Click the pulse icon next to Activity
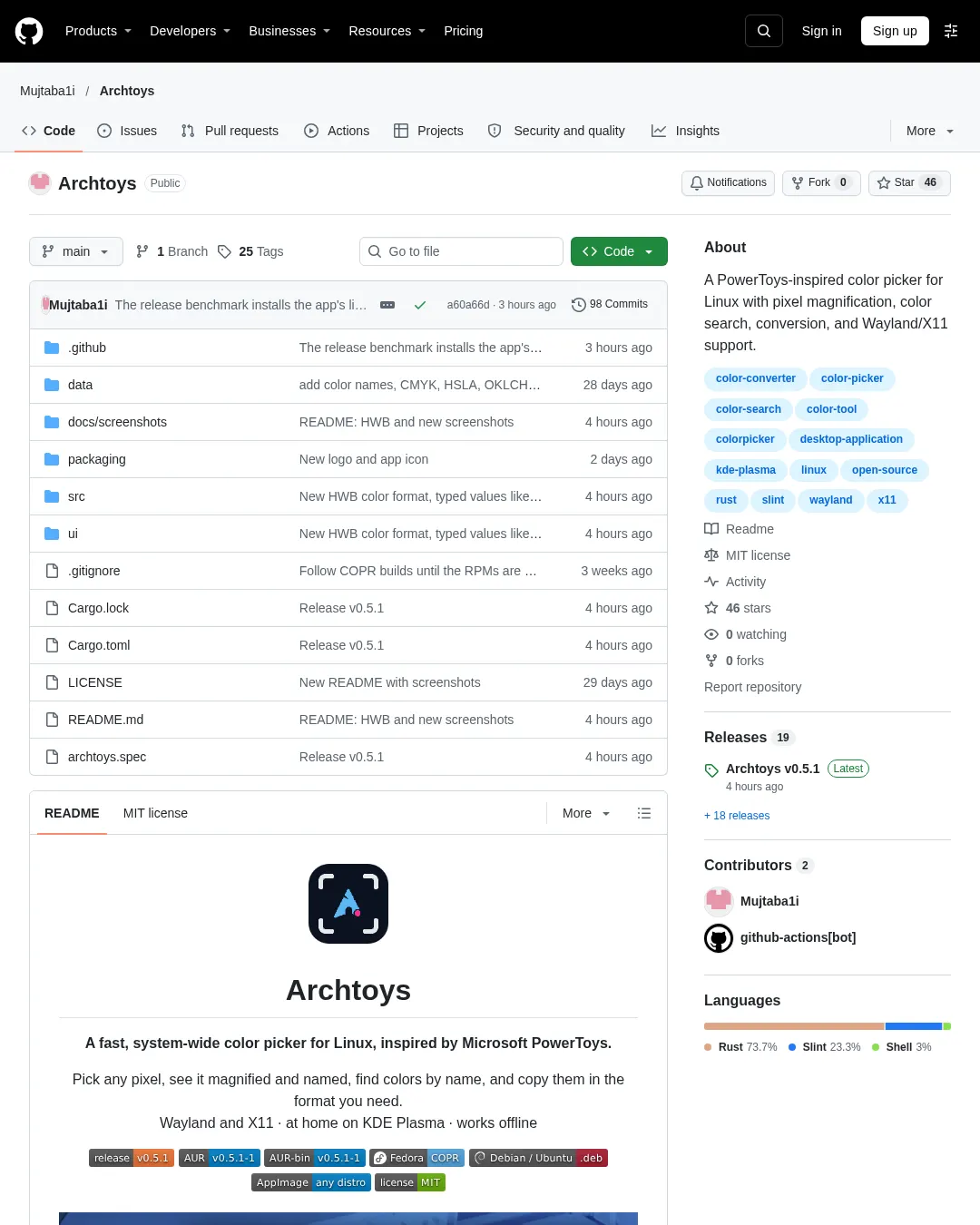Viewport: 980px width, 1225px height. [x=711, y=582]
